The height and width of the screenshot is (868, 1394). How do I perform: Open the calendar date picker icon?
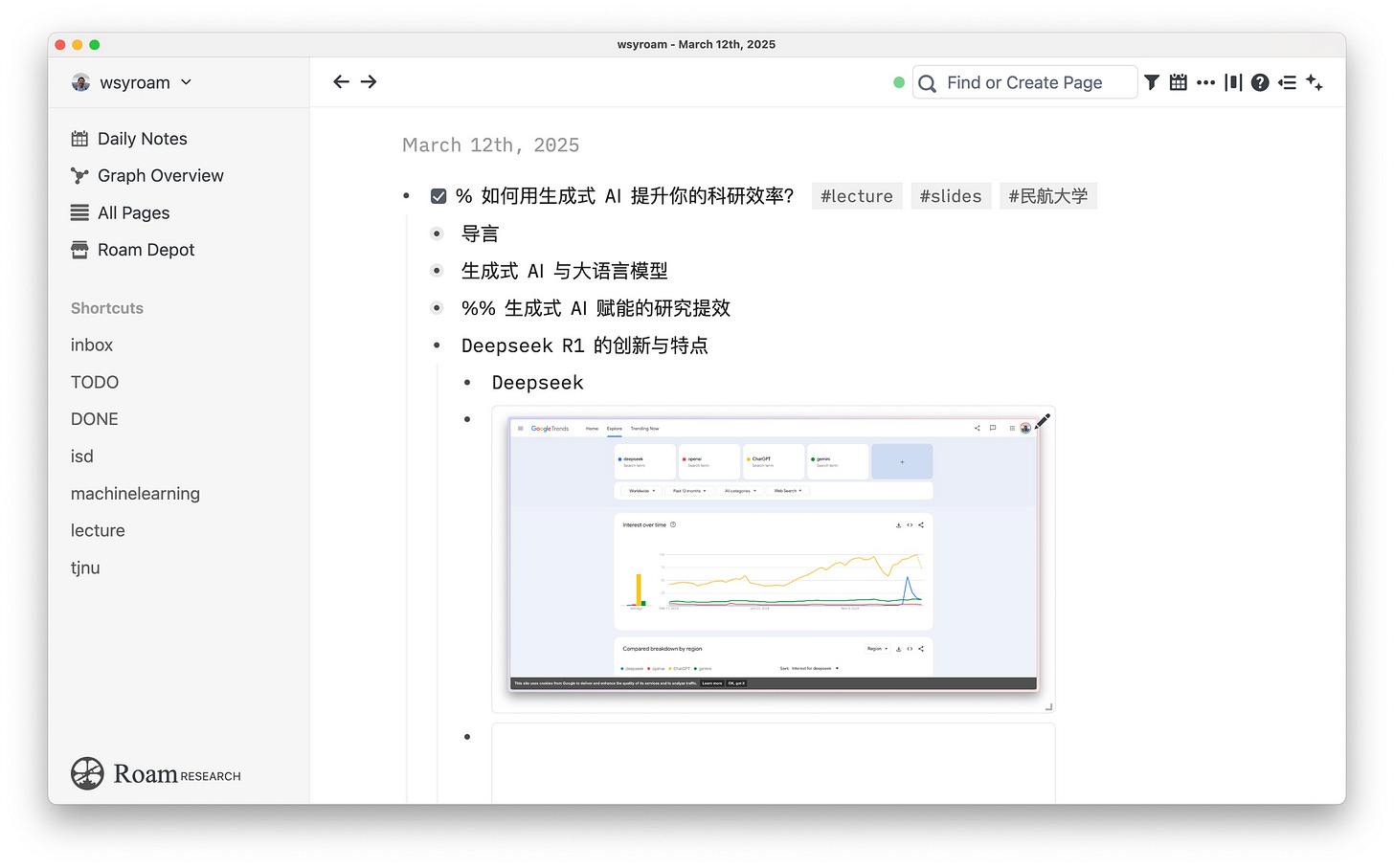click(1179, 82)
